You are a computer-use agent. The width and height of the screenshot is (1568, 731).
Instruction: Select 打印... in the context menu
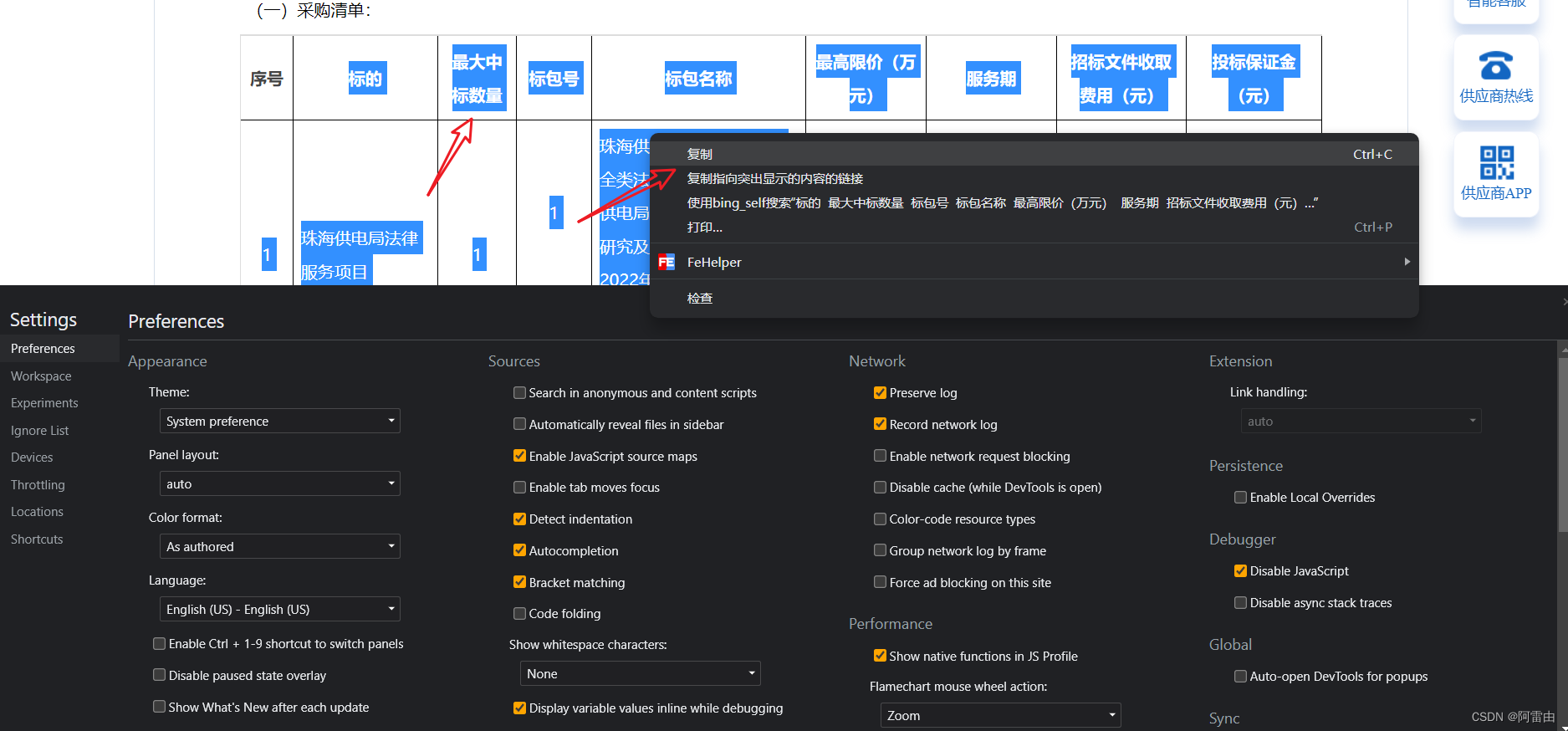tap(1034, 227)
